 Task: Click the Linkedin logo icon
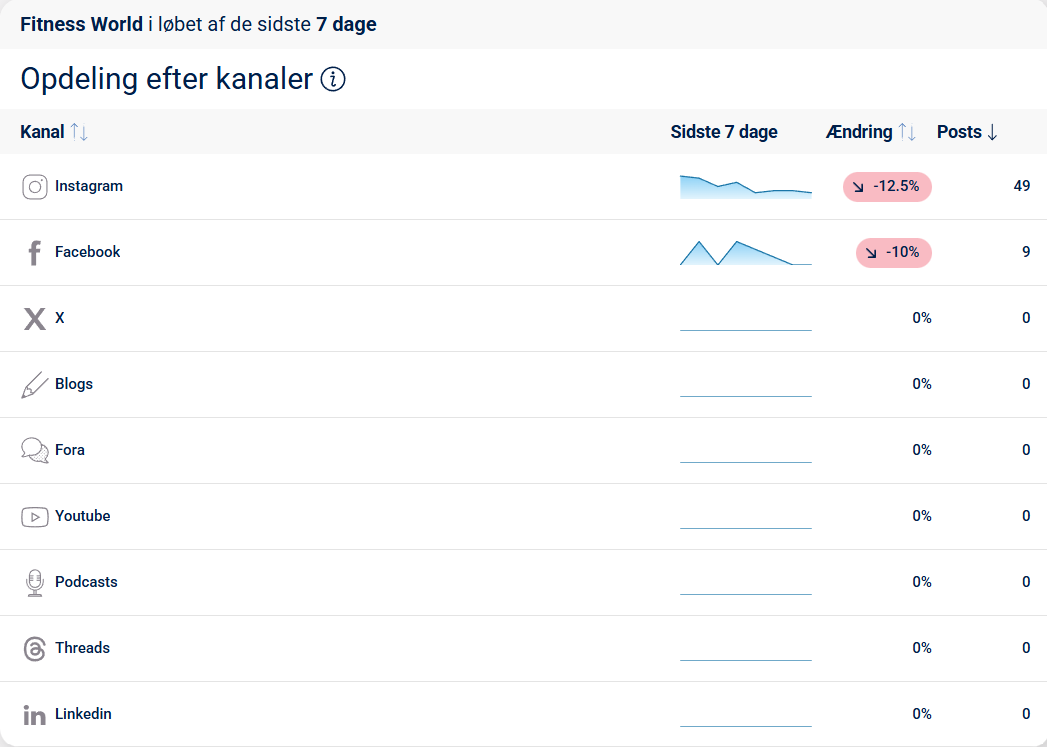[x=35, y=715]
